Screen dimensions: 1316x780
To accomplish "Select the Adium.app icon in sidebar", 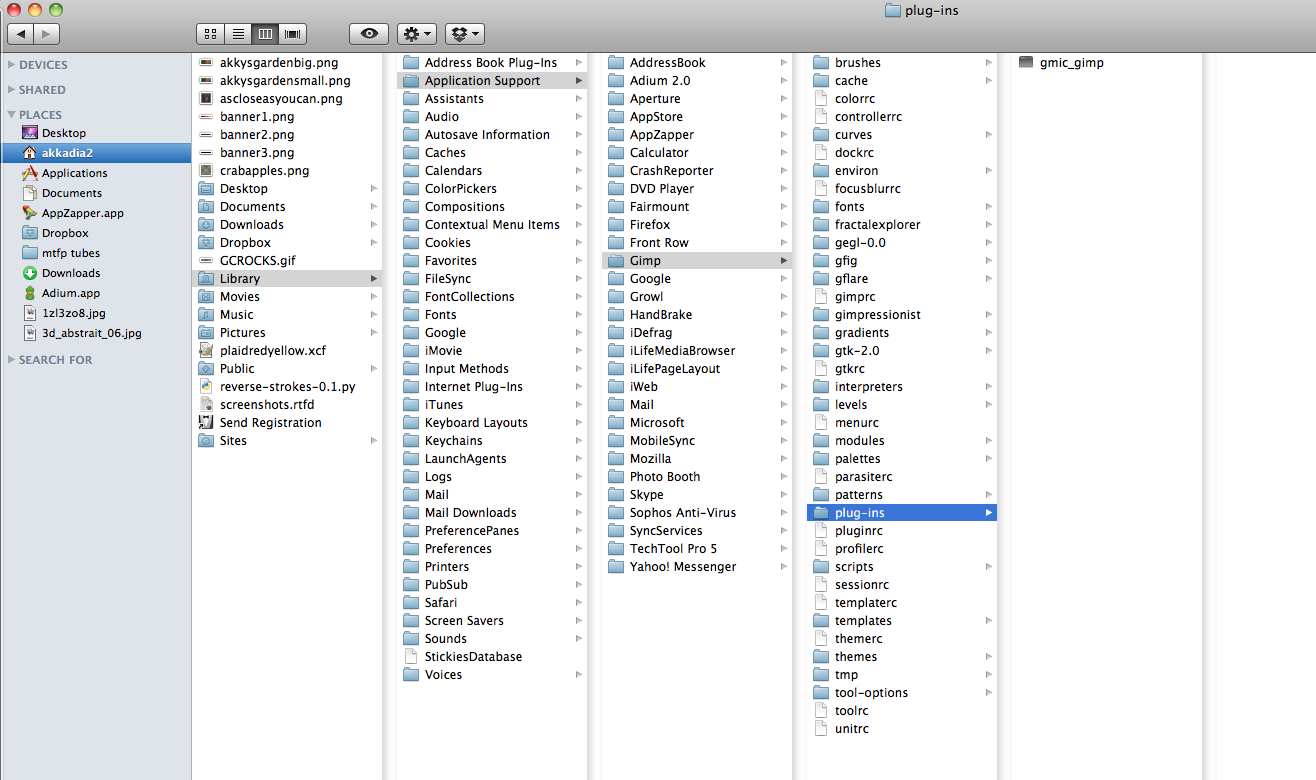I will (x=30, y=293).
